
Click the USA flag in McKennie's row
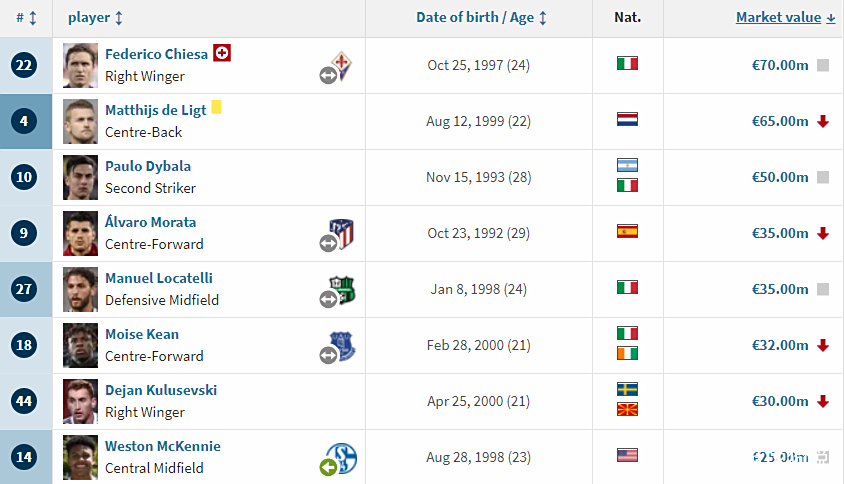pyautogui.click(x=627, y=455)
